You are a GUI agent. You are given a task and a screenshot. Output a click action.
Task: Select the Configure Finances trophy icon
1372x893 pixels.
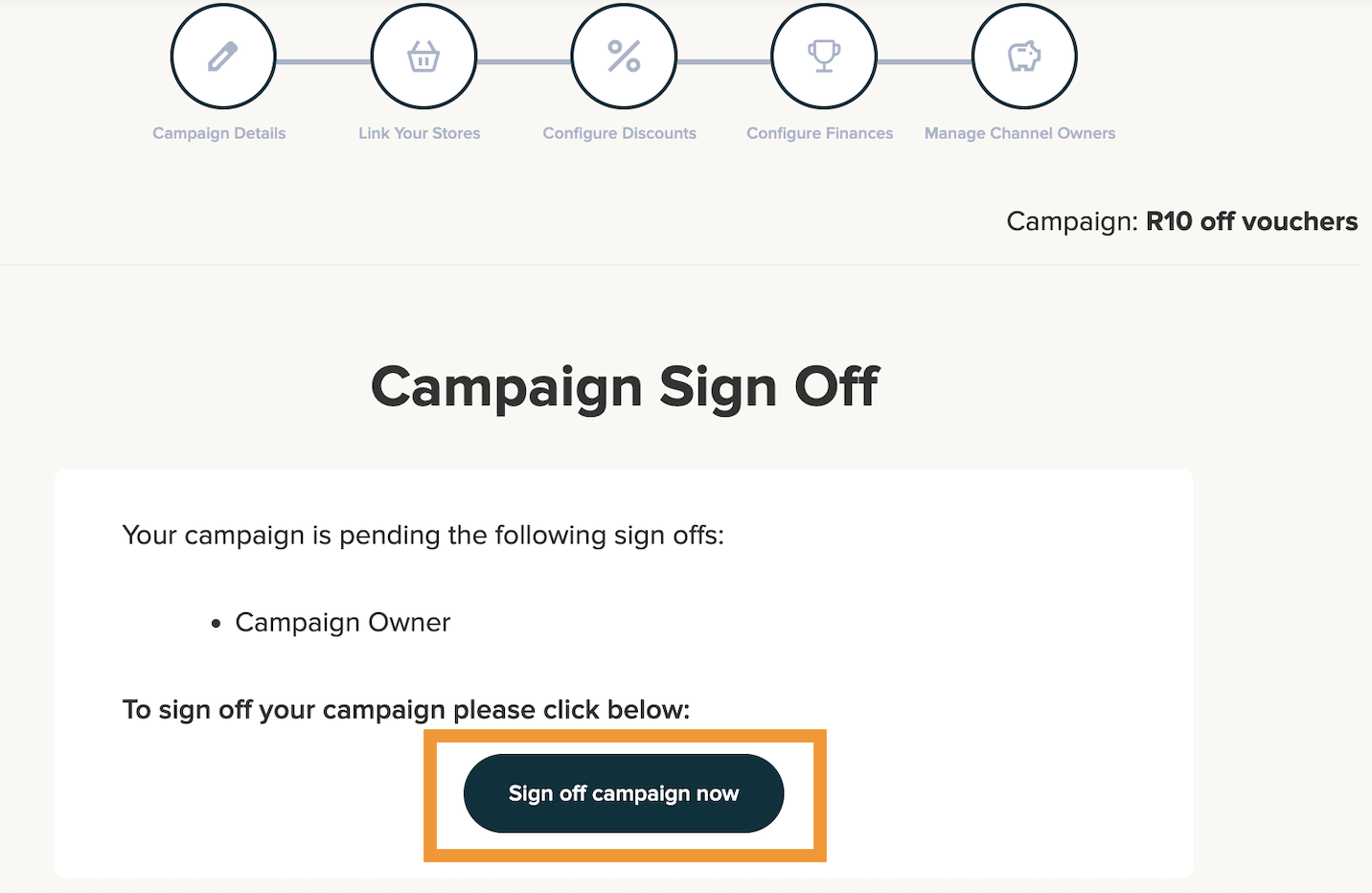click(x=823, y=56)
